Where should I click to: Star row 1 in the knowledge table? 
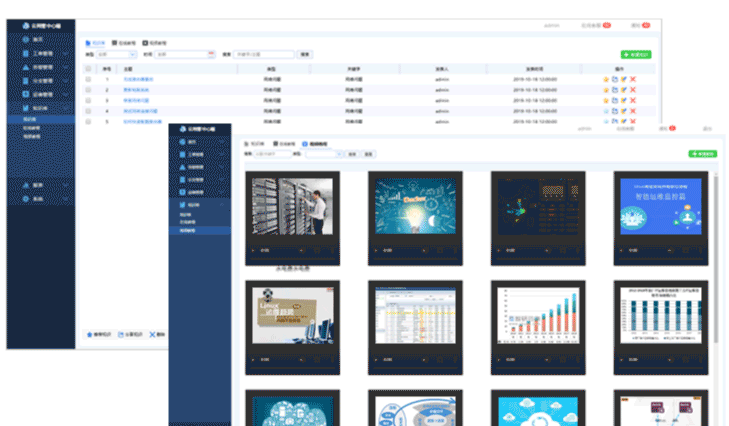click(x=606, y=80)
